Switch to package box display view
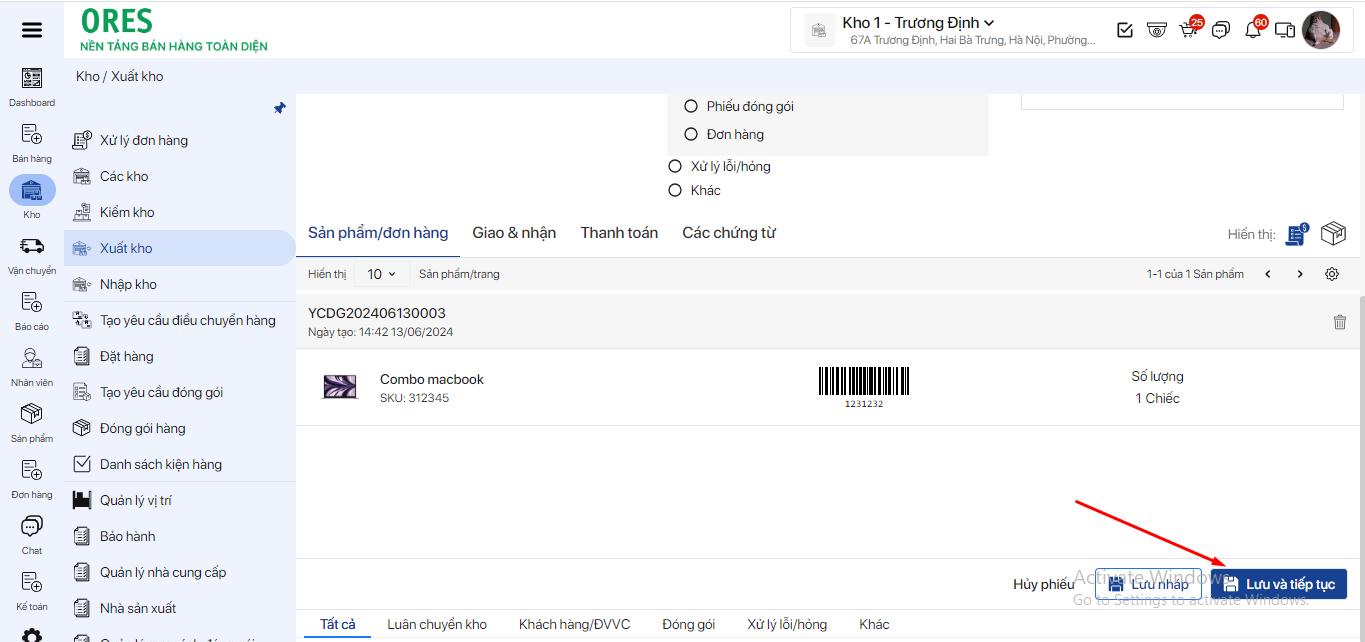The height and width of the screenshot is (642, 1365). (x=1333, y=234)
